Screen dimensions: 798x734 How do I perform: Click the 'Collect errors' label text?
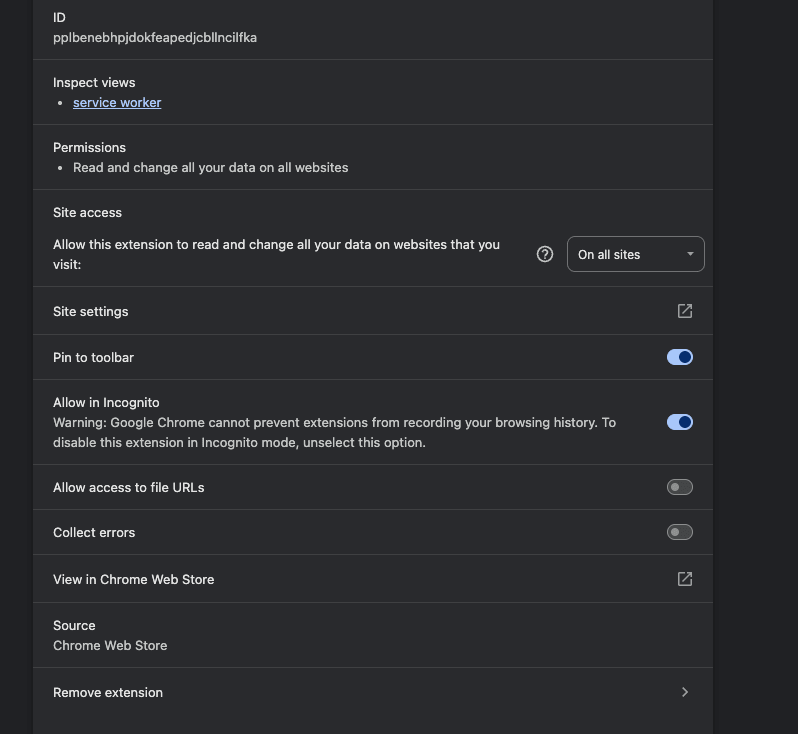[x=94, y=532]
